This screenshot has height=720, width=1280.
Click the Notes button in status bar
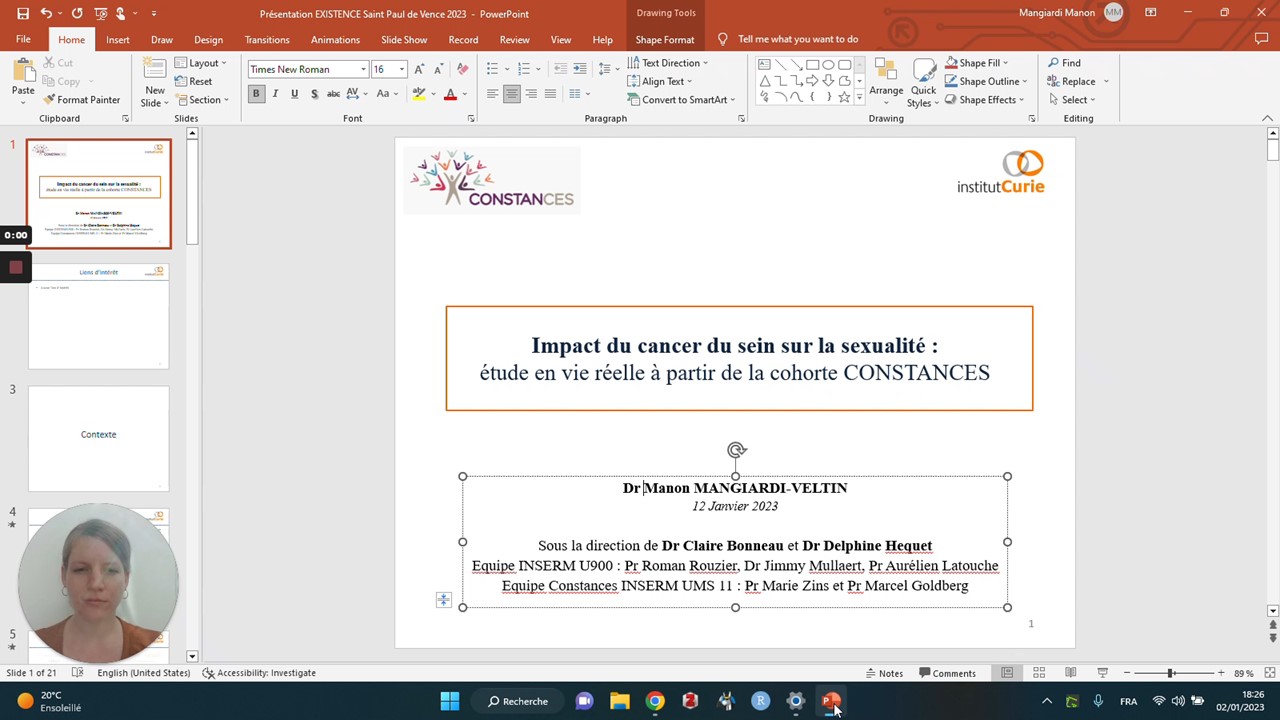pyautogui.click(x=885, y=673)
